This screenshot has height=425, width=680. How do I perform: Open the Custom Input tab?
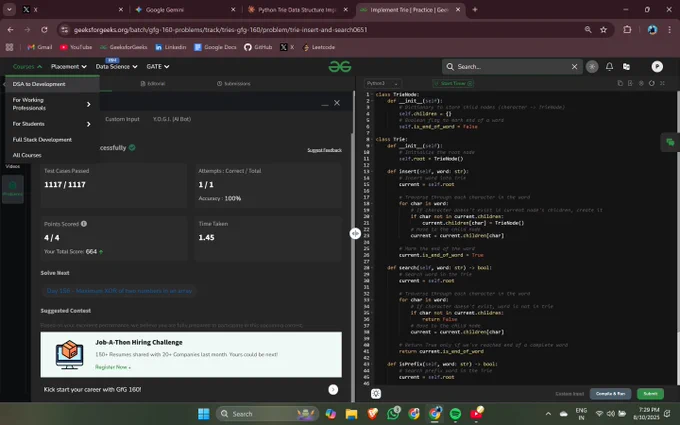click(122, 119)
